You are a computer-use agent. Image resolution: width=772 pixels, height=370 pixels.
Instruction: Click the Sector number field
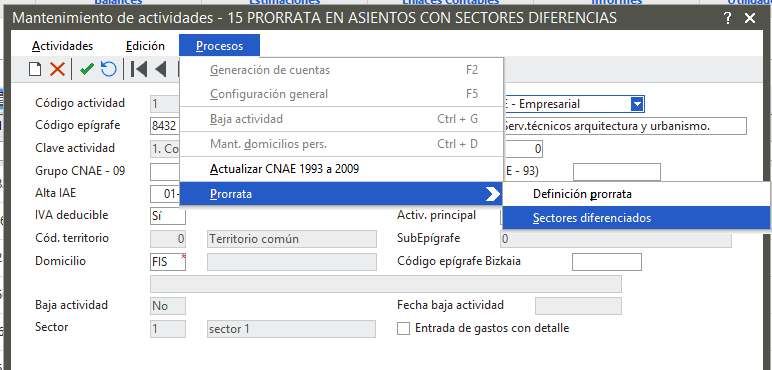click(168, 329)
